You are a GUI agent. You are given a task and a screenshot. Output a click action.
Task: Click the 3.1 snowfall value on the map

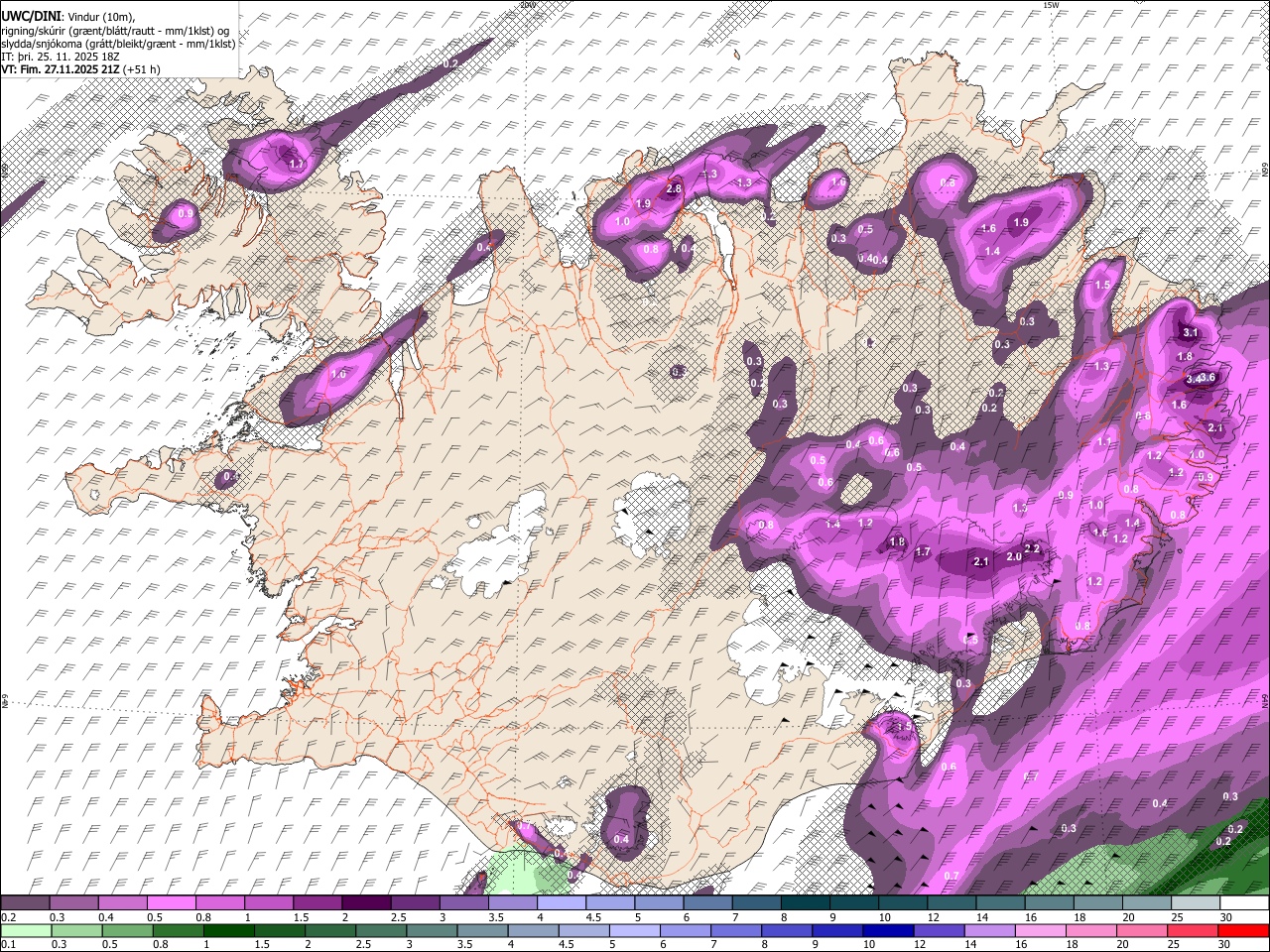coord(1192,332)
